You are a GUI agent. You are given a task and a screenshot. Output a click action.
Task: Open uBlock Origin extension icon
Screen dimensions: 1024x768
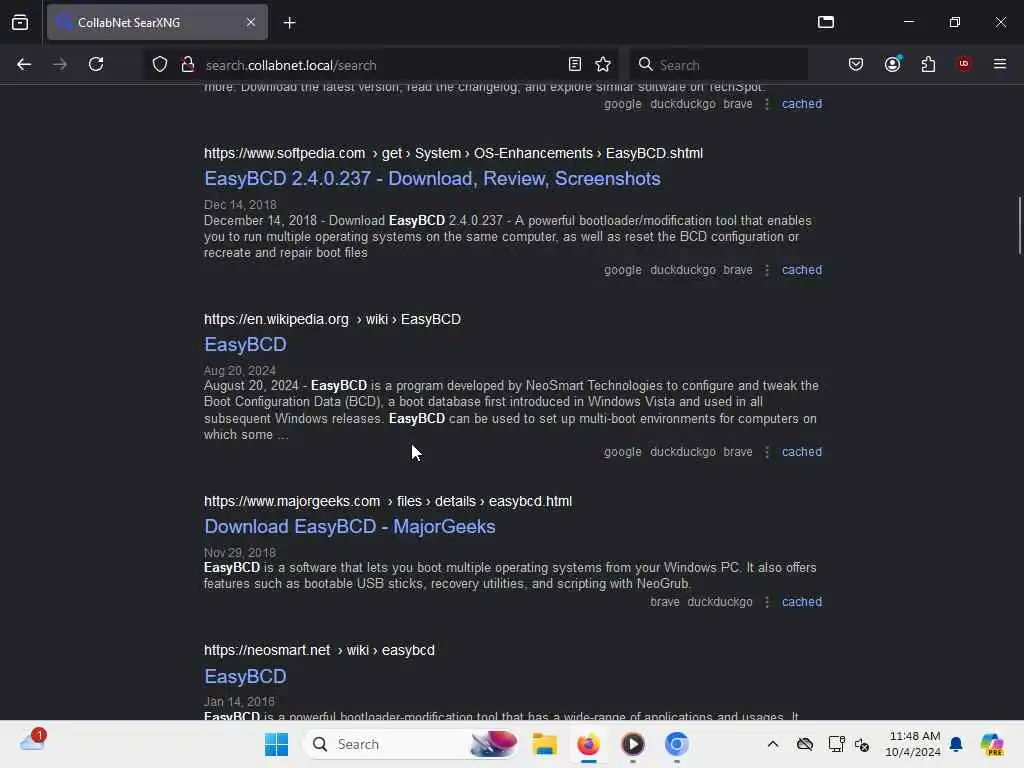(964, 63)
